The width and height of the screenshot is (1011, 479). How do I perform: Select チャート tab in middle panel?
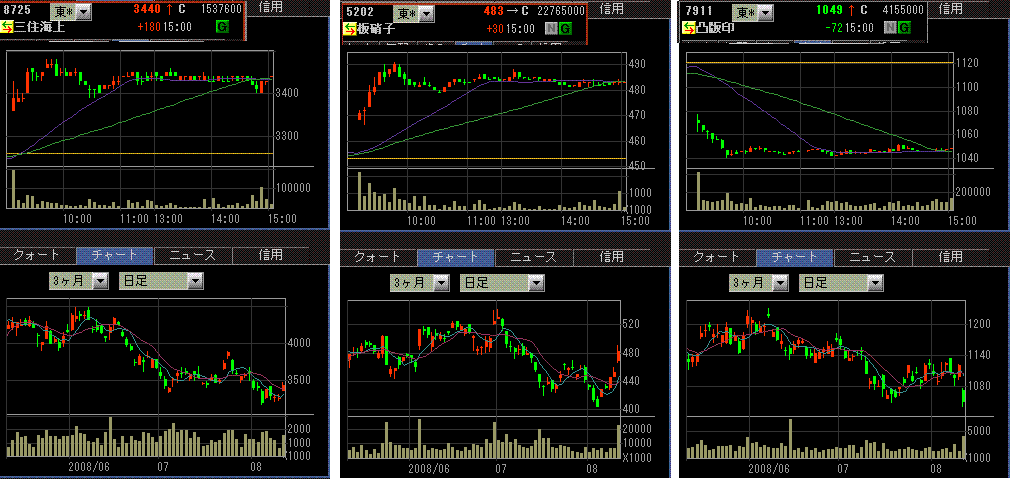(455, 257)
